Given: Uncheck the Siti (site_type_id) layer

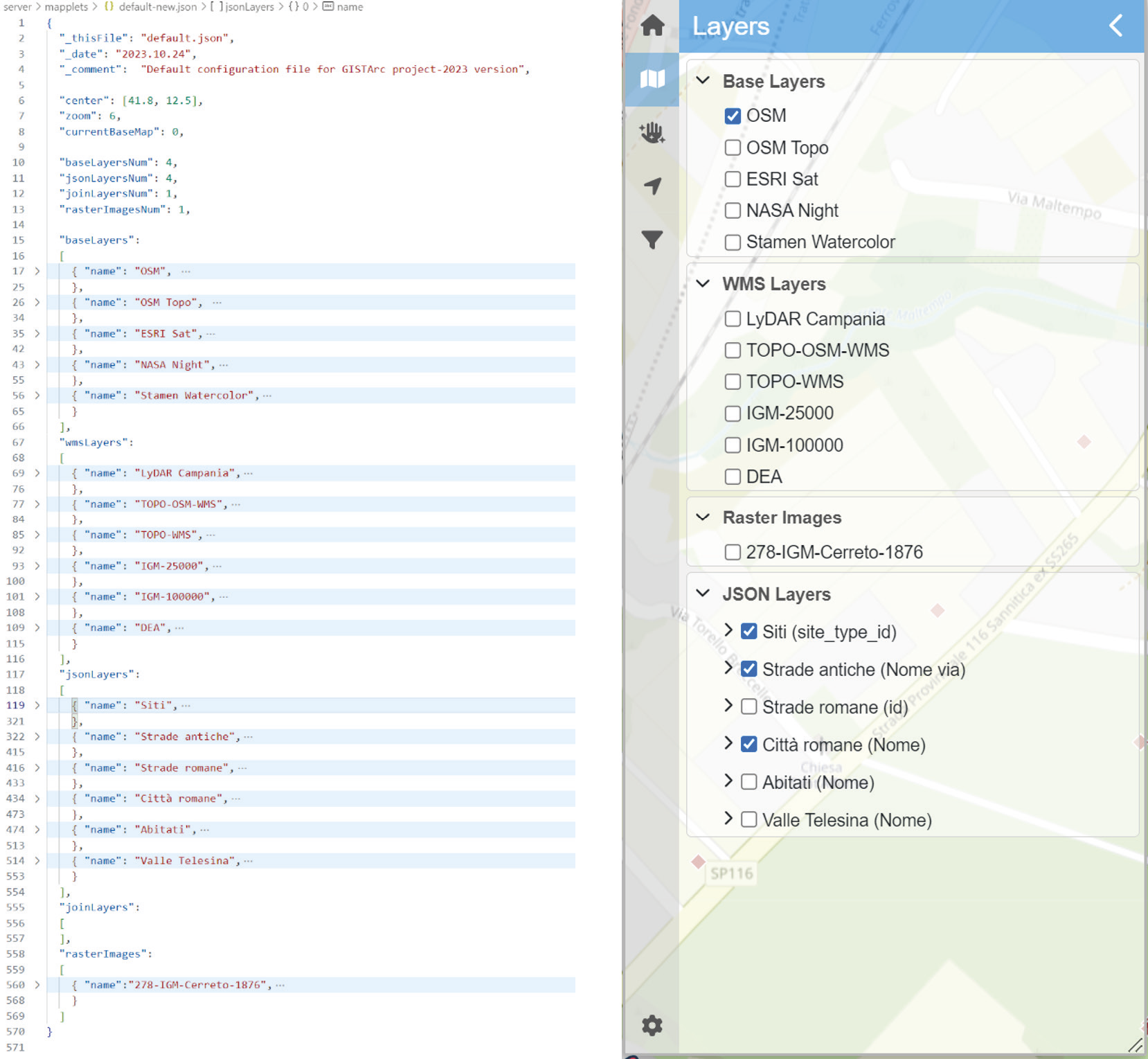Looking at the screenshot, I should [x=748, y=631].
